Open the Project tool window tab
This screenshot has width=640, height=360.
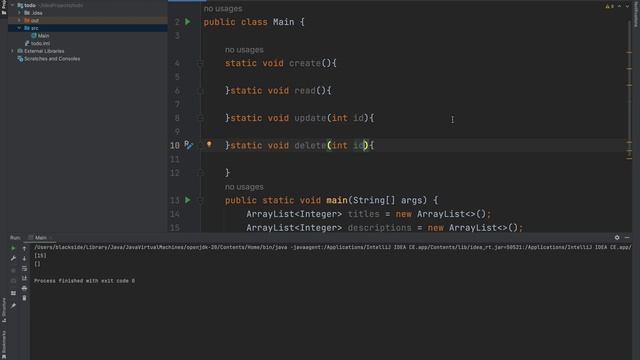pyautogui.click(x=4, y=7)
